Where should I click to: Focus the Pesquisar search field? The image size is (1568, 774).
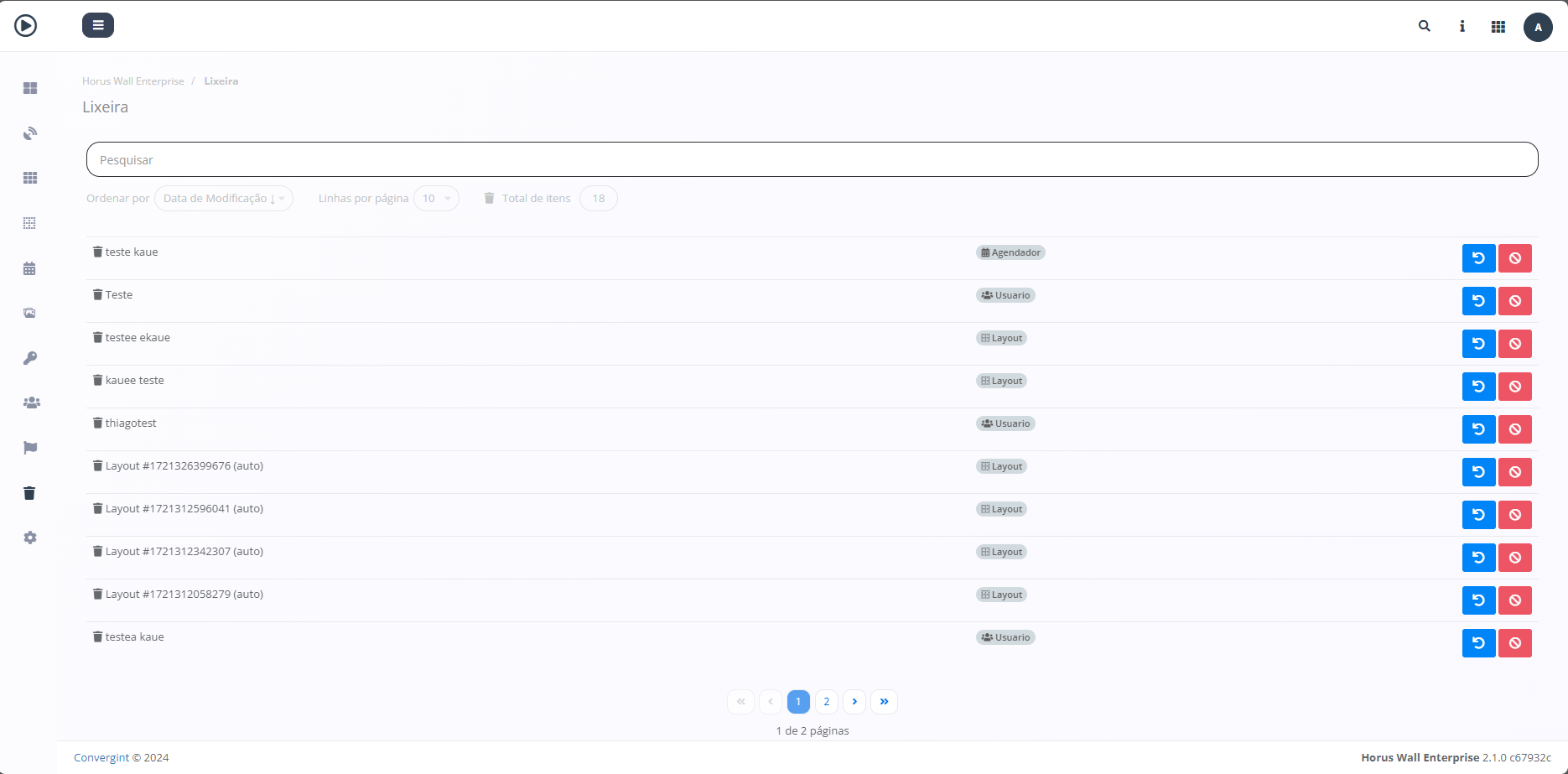[812, 159]
